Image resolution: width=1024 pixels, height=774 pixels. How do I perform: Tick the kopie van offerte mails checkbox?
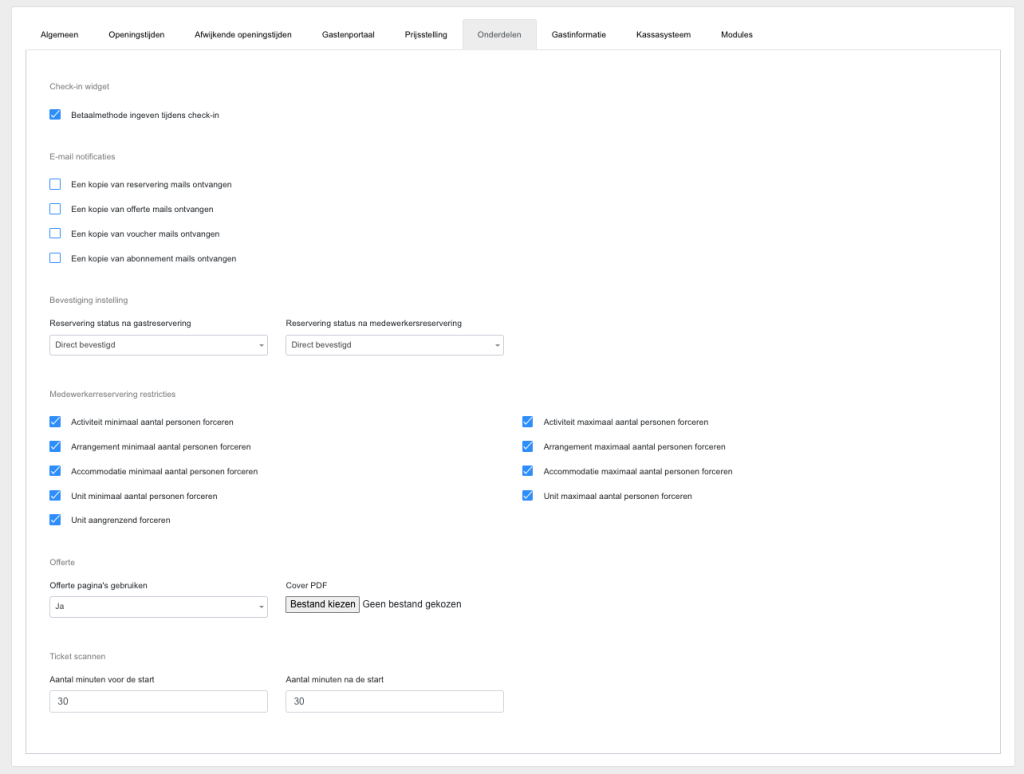tap(55, 209)
